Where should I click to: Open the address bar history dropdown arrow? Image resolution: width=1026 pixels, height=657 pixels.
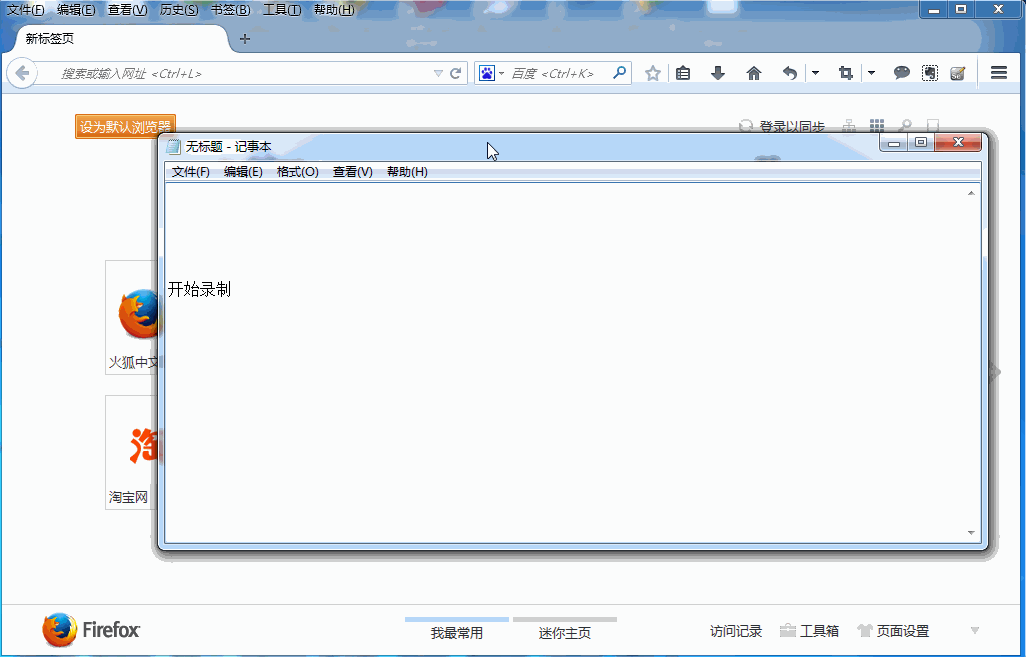pos(438,73)
